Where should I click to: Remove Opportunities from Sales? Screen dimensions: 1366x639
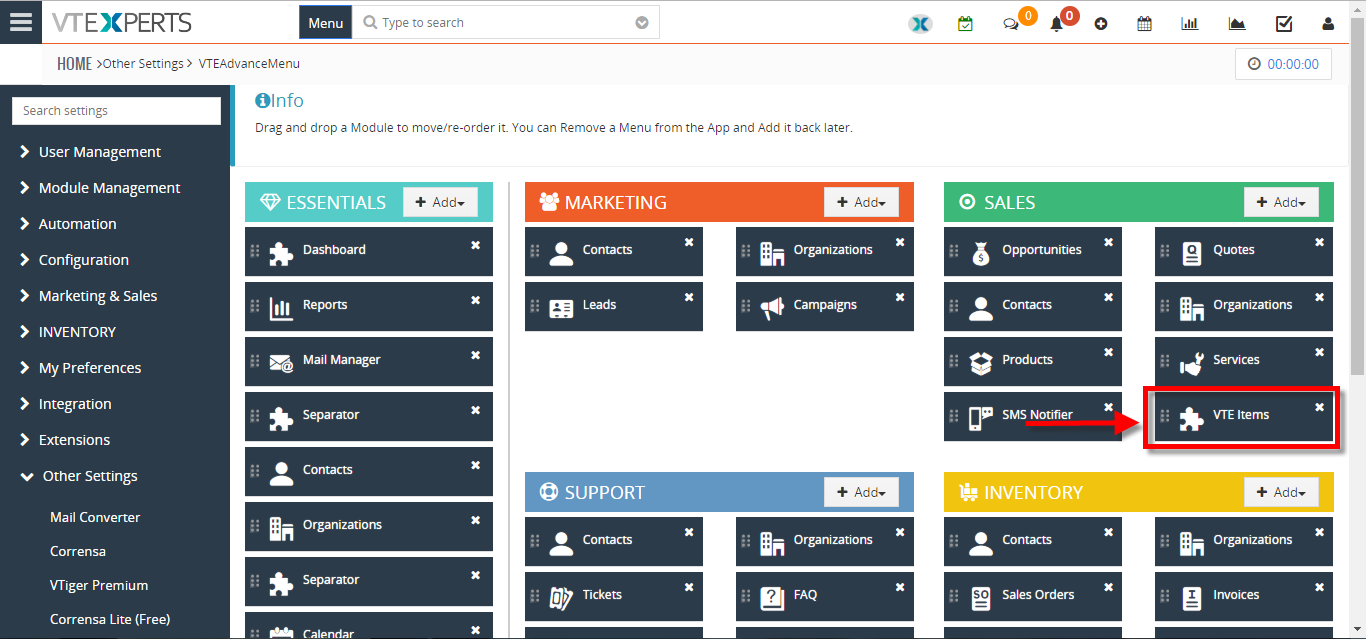[1109, 243]
